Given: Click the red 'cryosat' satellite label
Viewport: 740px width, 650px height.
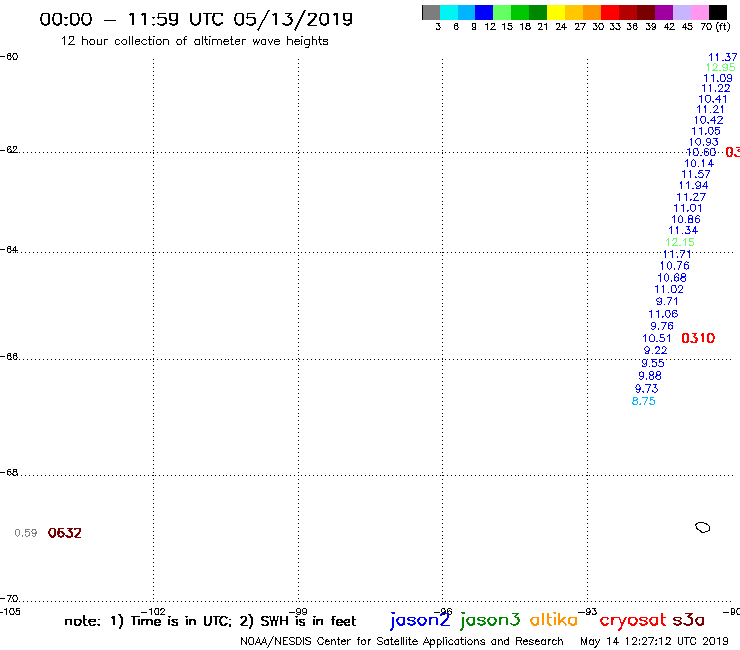Looking at the screenshot, I should click(633, 621).
